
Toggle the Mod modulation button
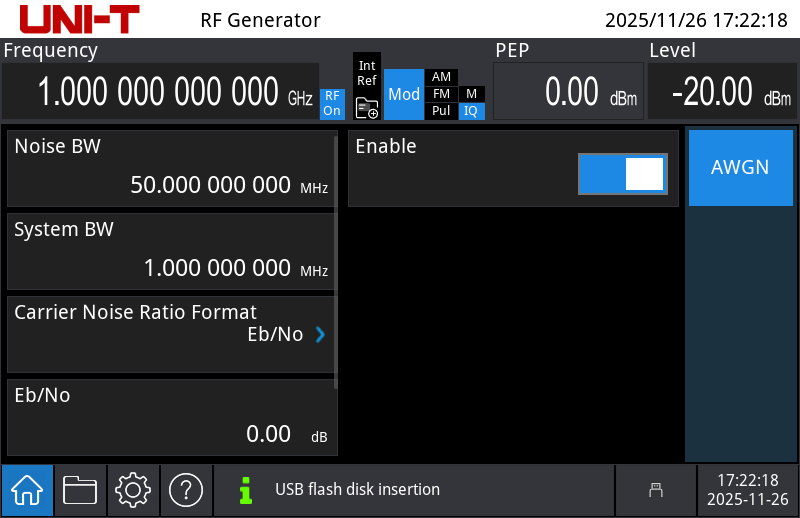click(404, 95)
